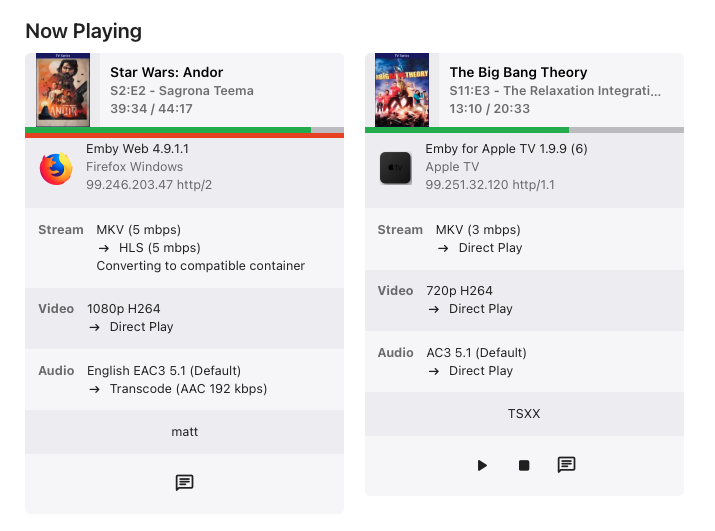Open episode S2:E2 - Sagrona Teema
Viewport: 715px width, 531px height.
click(181, 91)
